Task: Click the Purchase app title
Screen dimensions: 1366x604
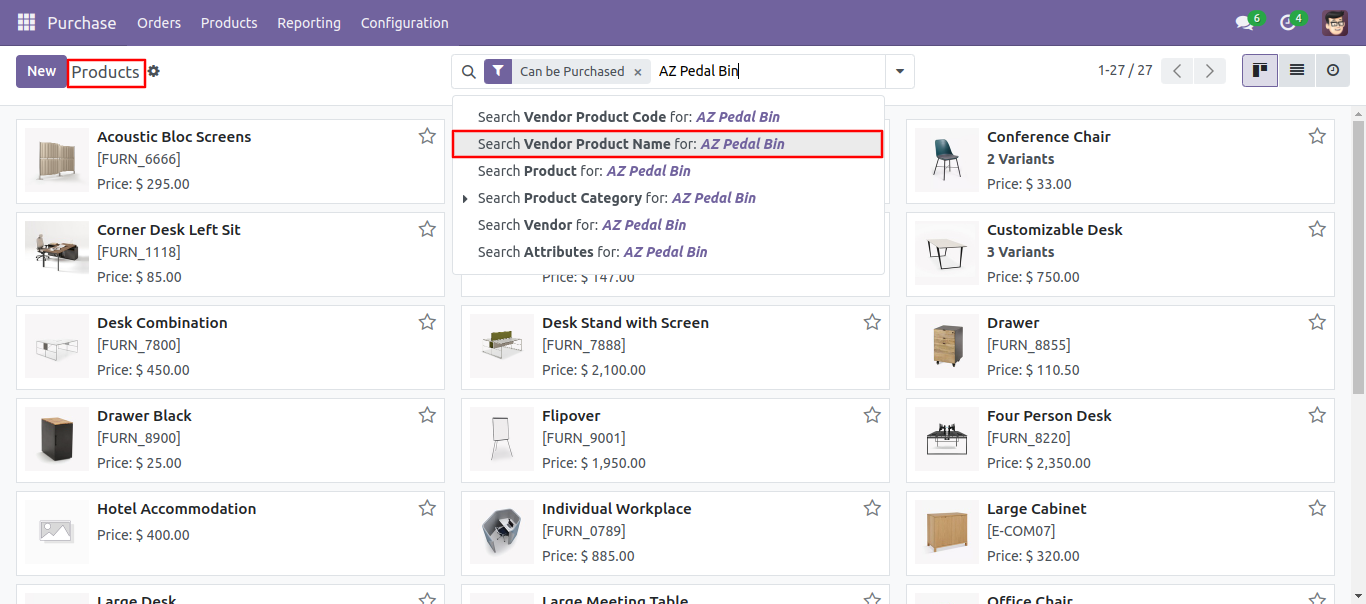Action: tap(82, 22)
